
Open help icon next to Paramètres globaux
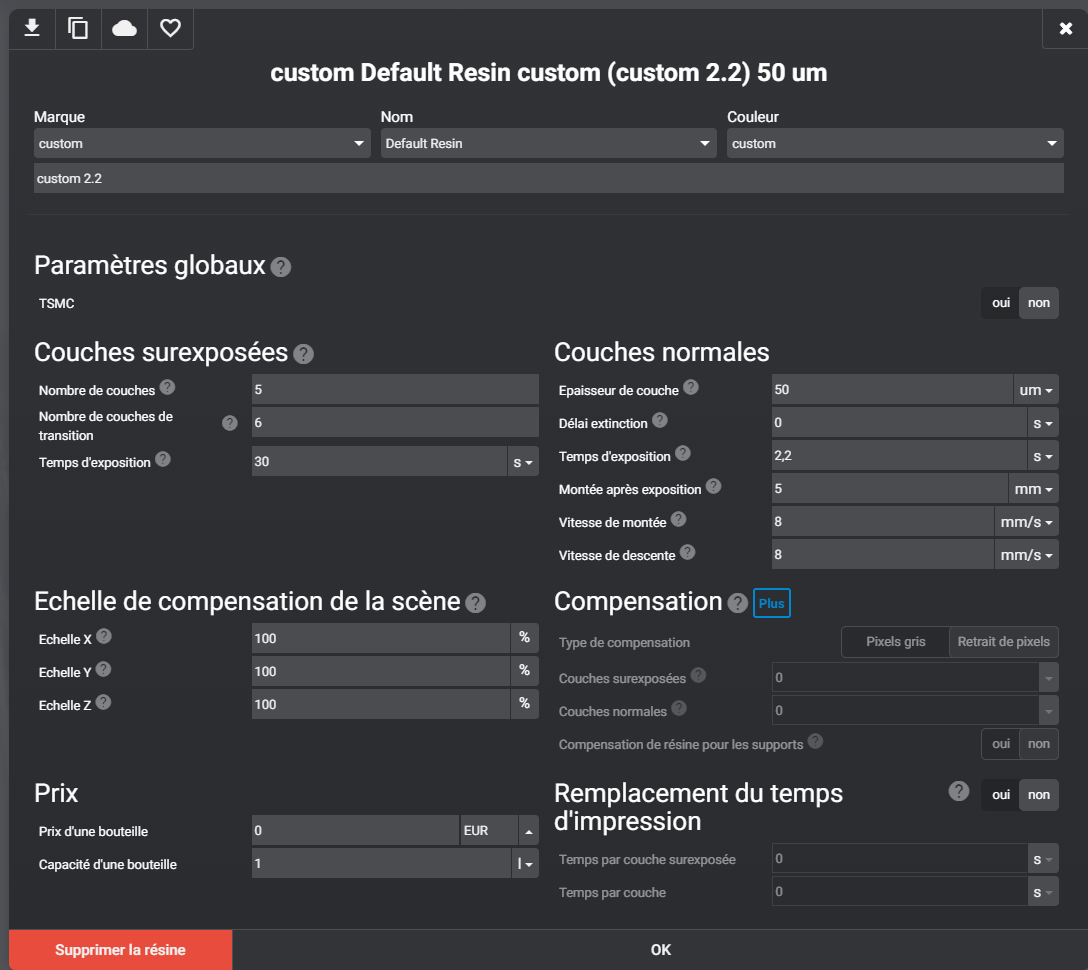pos(281,267)
